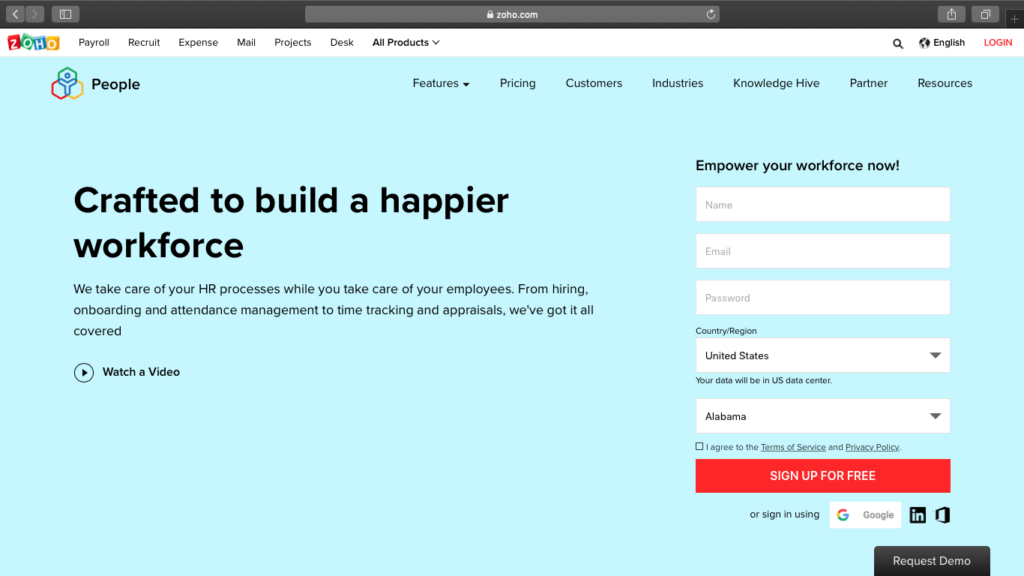Click the Email input field
1024x576 pixels.
click(822, 251)
